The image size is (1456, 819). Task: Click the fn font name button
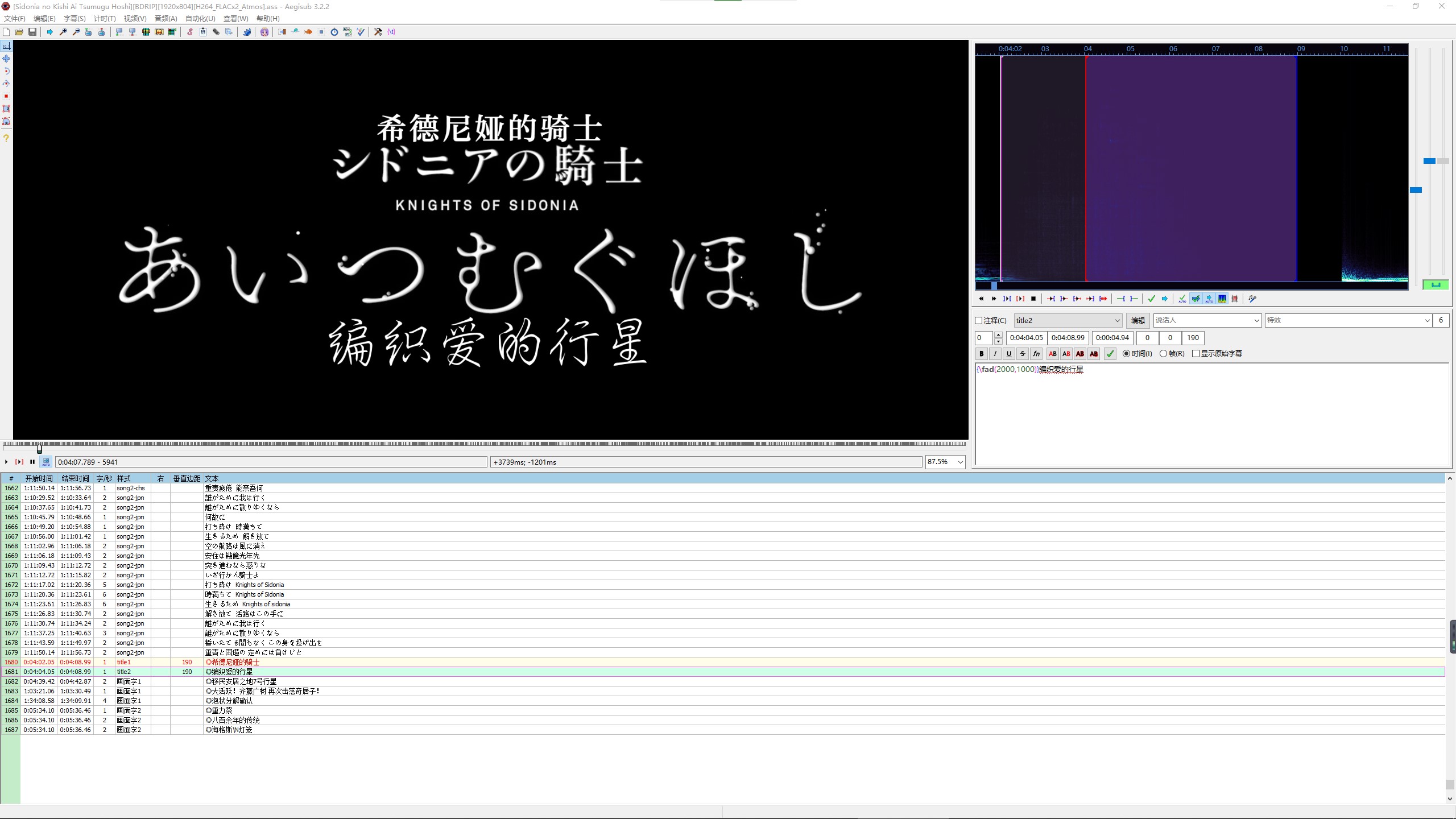[x=1036, y=354]
